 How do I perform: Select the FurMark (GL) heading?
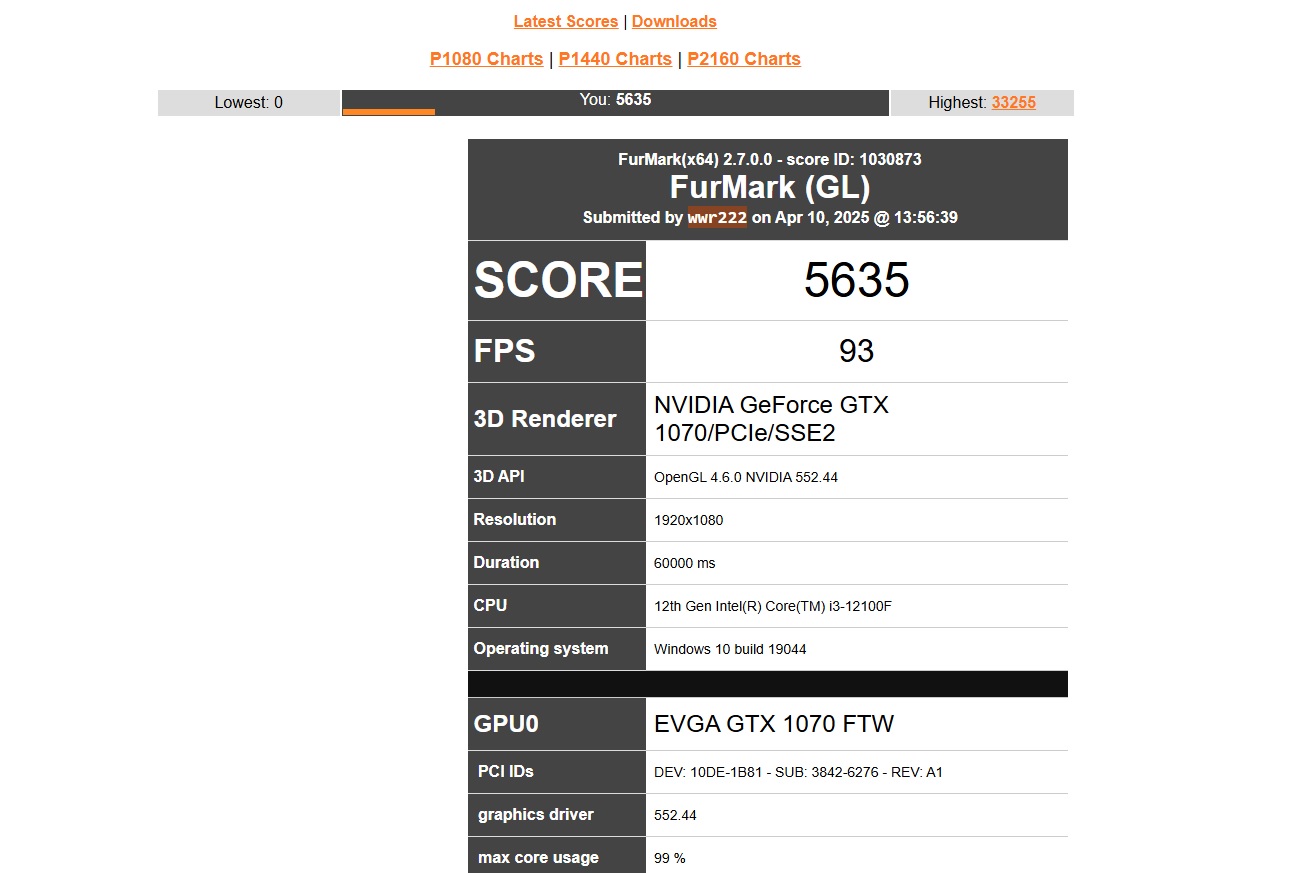point(770,187)
